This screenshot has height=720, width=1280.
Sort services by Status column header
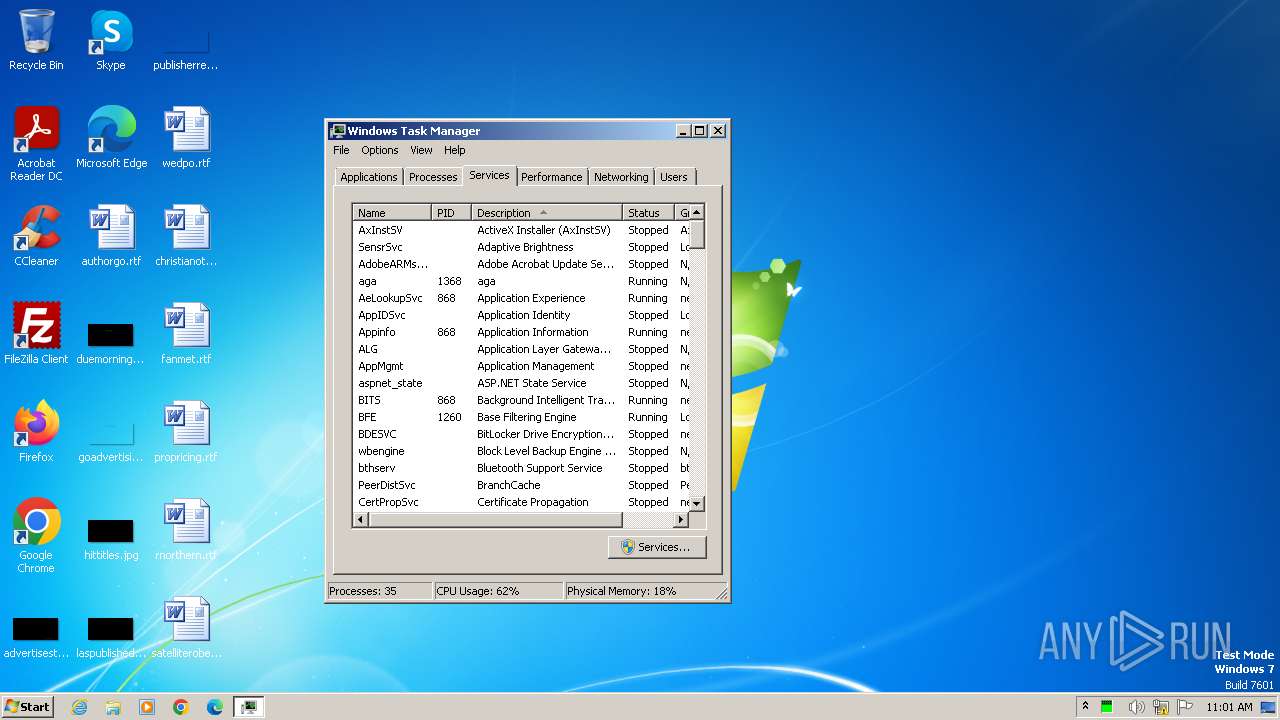pos(649,213)
